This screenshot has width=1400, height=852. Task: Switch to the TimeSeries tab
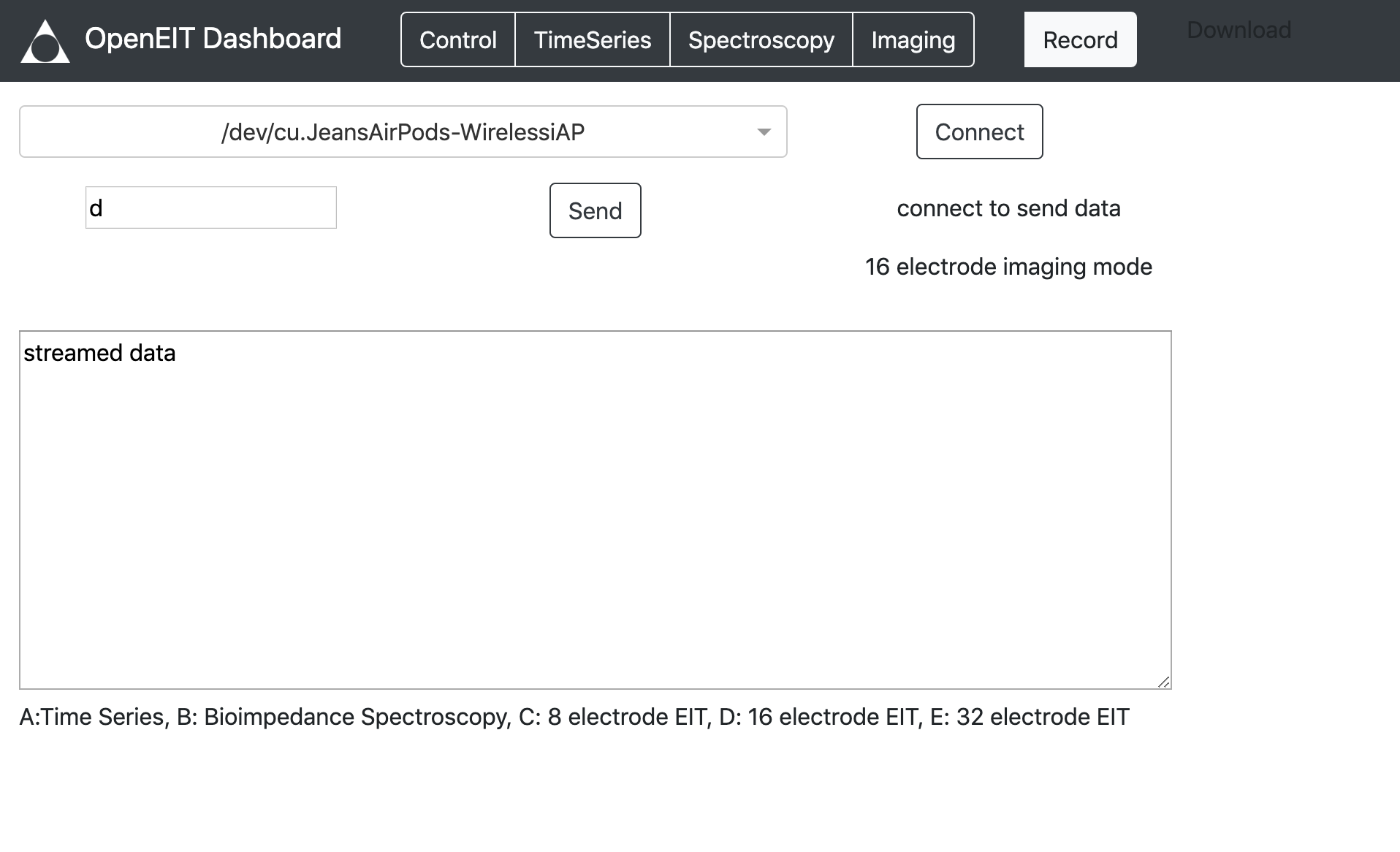coord(593,40)
